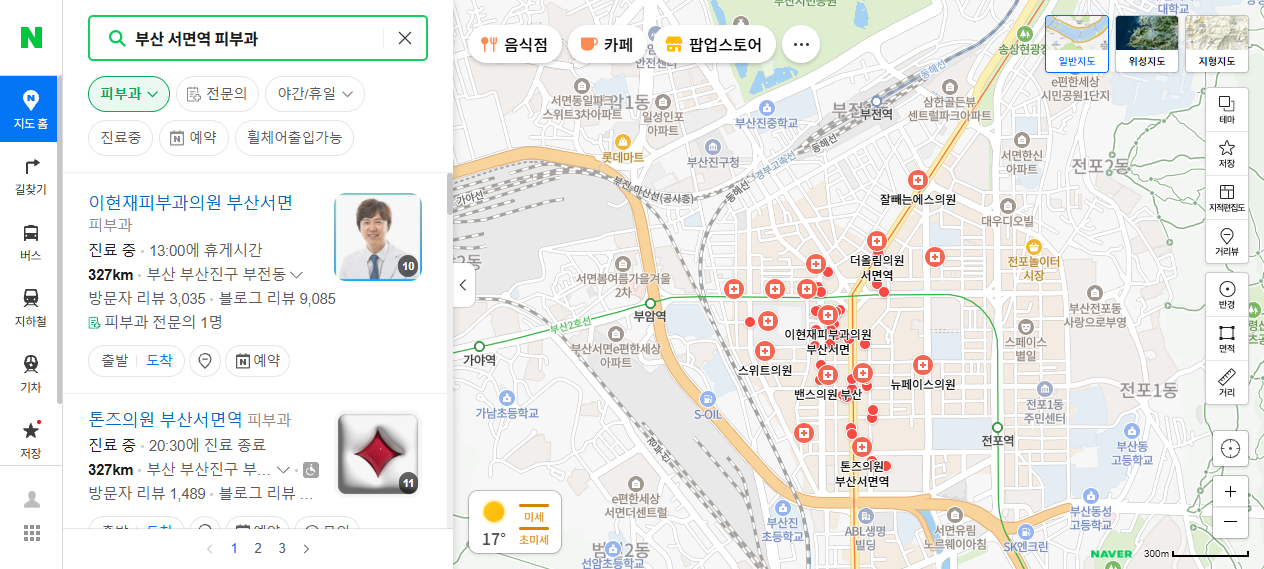Click the 거리뷰 street view tool
1264x569 pixels.
point(1227,242)
